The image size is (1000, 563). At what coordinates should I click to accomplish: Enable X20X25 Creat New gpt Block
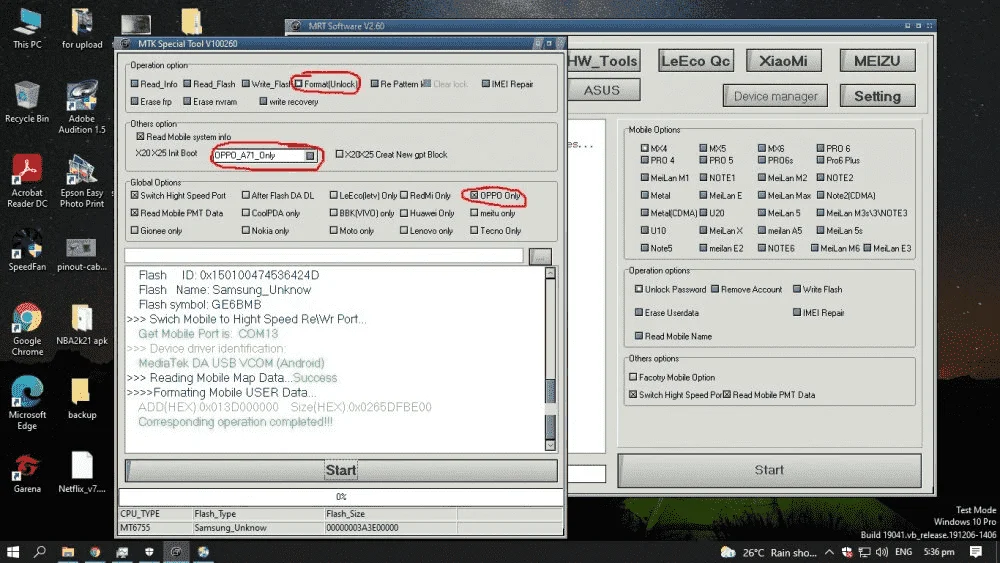[339, 154]
